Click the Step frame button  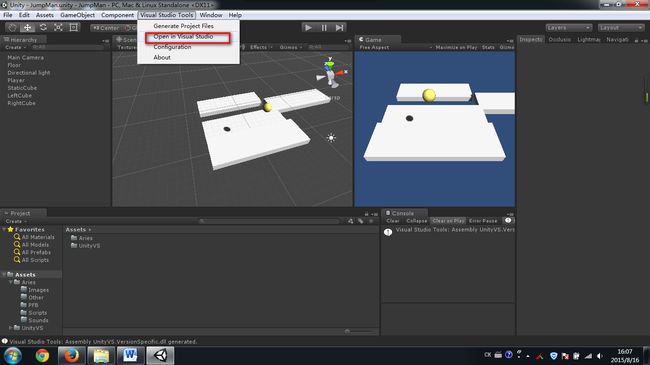click(x=340, y=28)
